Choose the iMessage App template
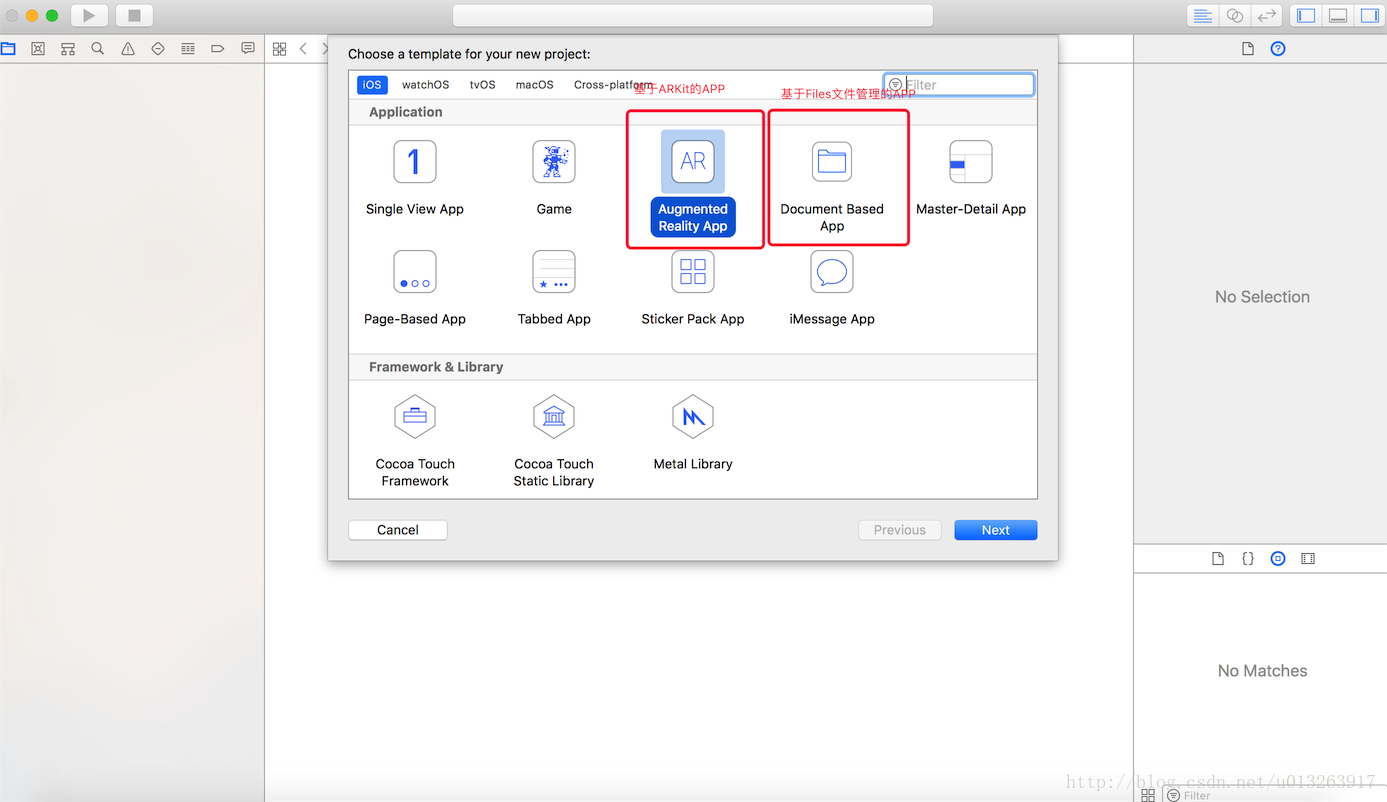This screenshot has height=802, width=1387. 832,289
